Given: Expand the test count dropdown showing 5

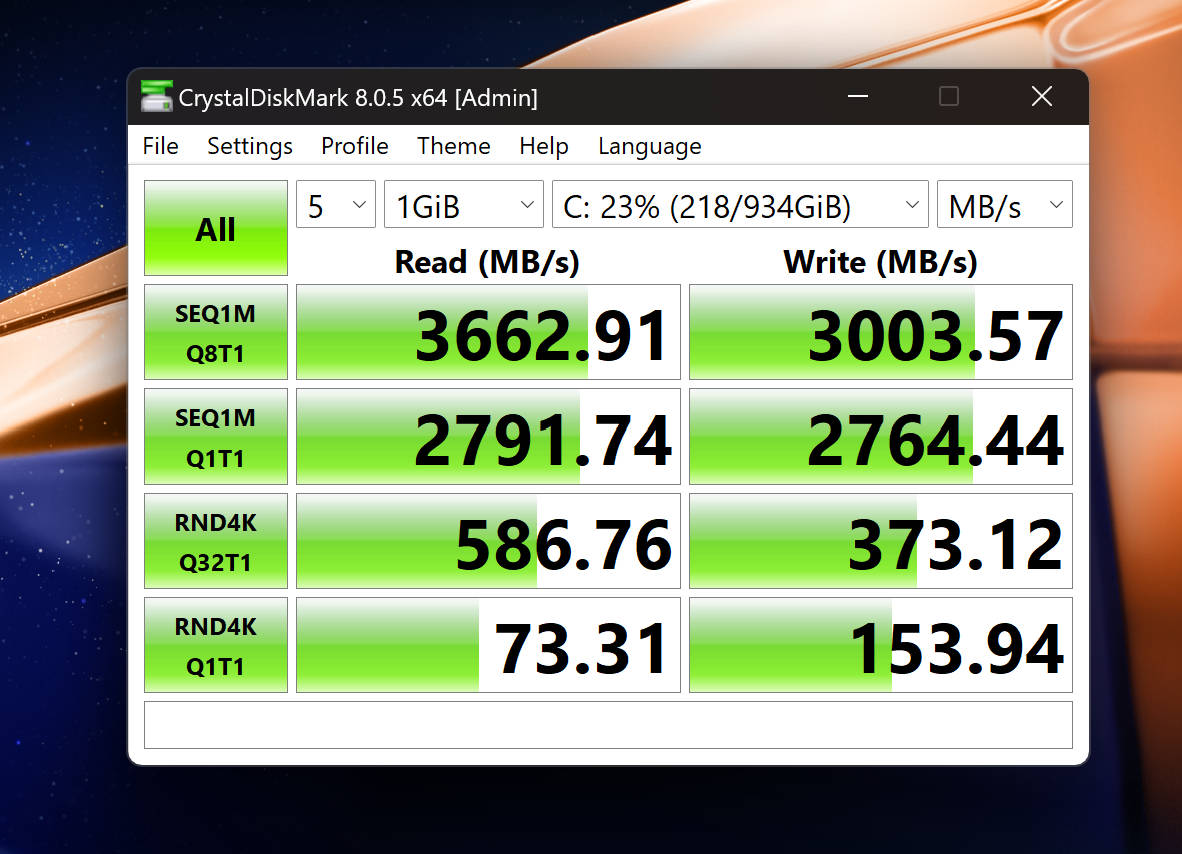Looking at the screenshot, I should 336,204.
